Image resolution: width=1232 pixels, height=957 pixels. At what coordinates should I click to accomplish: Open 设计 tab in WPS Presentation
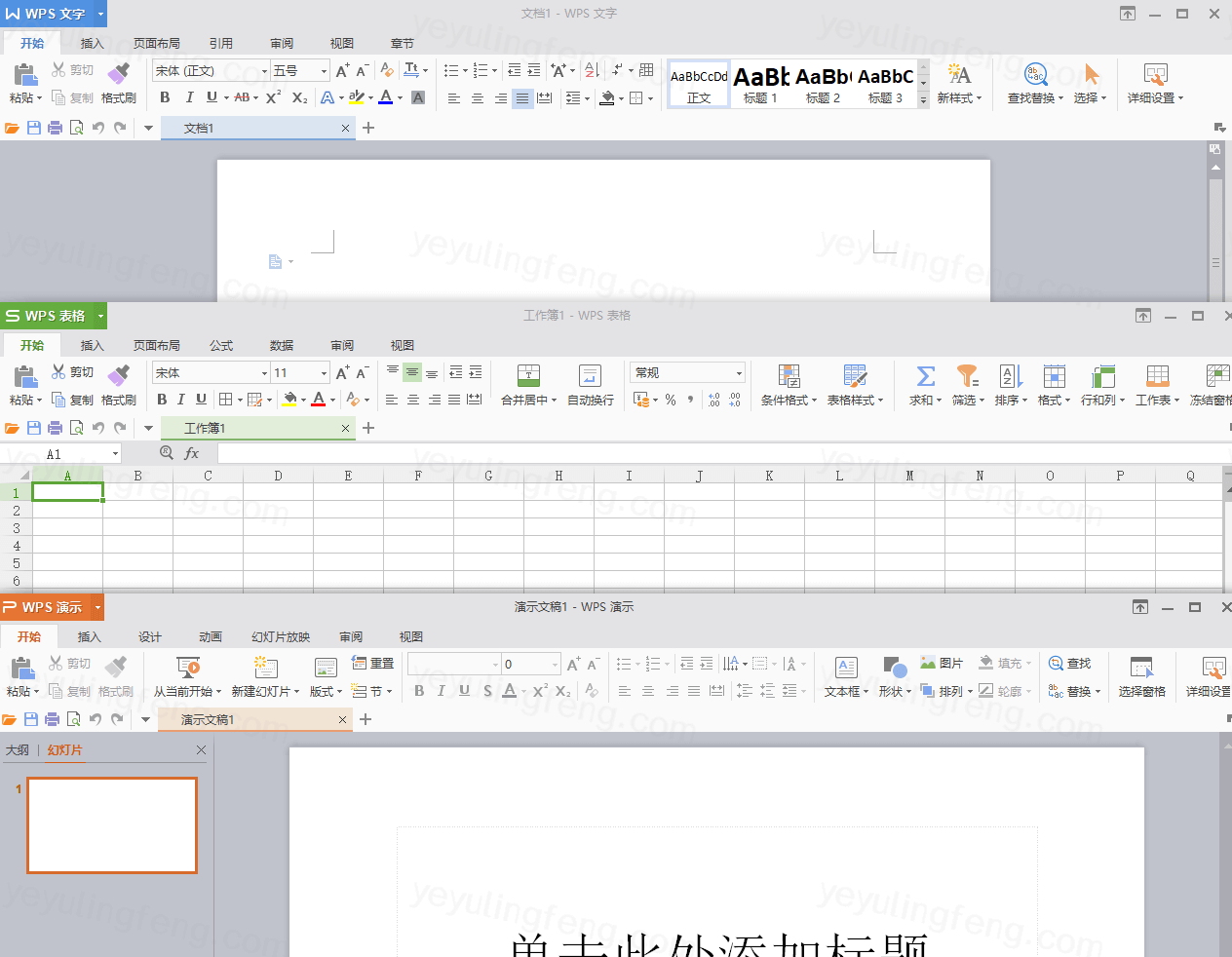tap(150, 636)
